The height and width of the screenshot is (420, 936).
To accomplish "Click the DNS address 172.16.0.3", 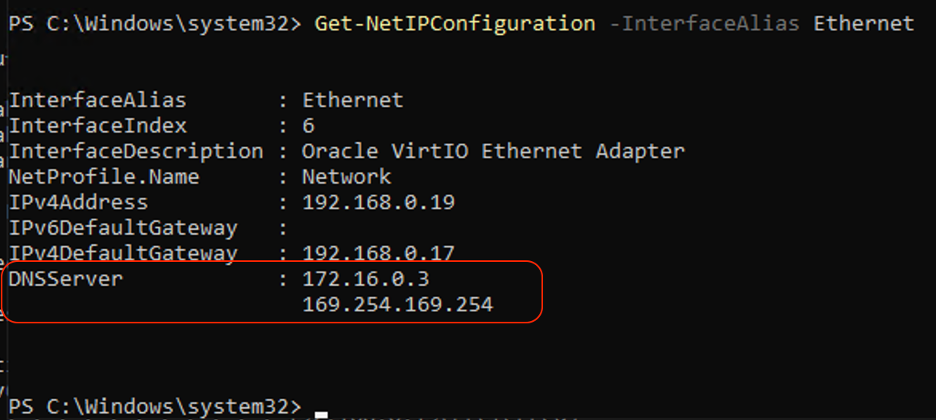I will click(x=365, y=279).
